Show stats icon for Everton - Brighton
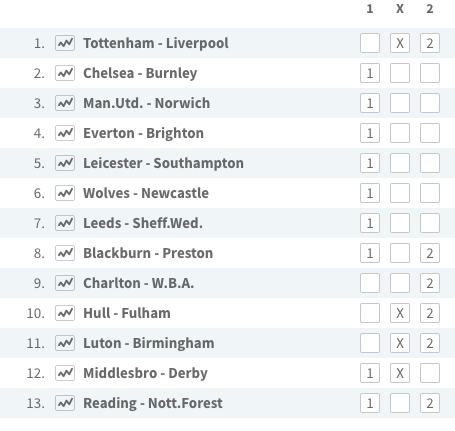 click(x=65, y=133)
